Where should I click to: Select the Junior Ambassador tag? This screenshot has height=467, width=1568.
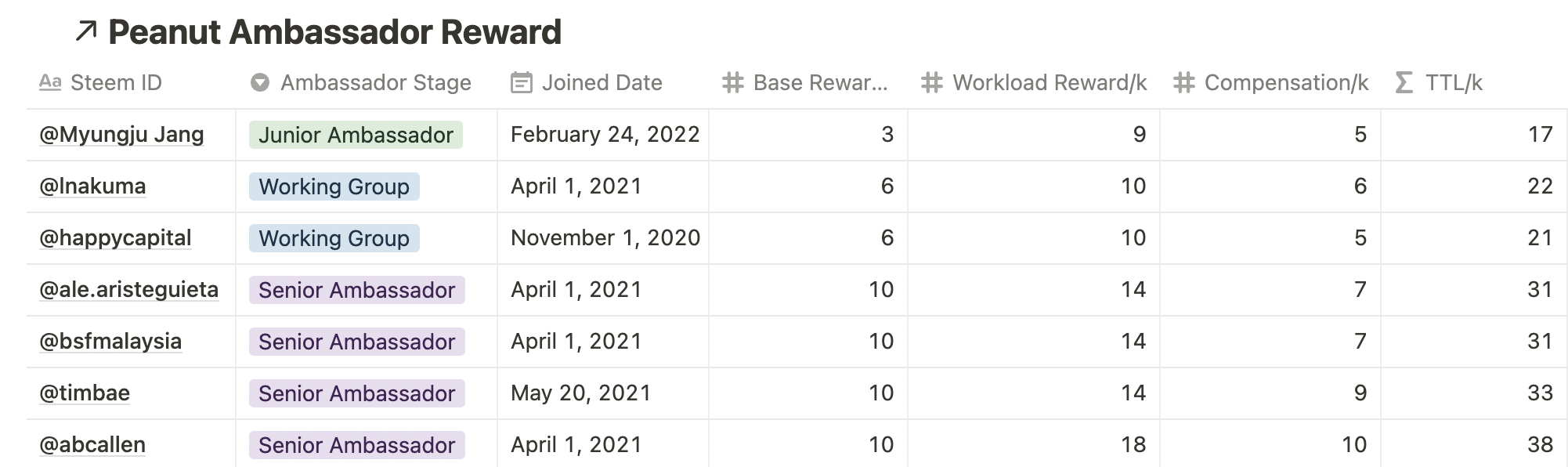pyautogui.click(x=356, y=135)
